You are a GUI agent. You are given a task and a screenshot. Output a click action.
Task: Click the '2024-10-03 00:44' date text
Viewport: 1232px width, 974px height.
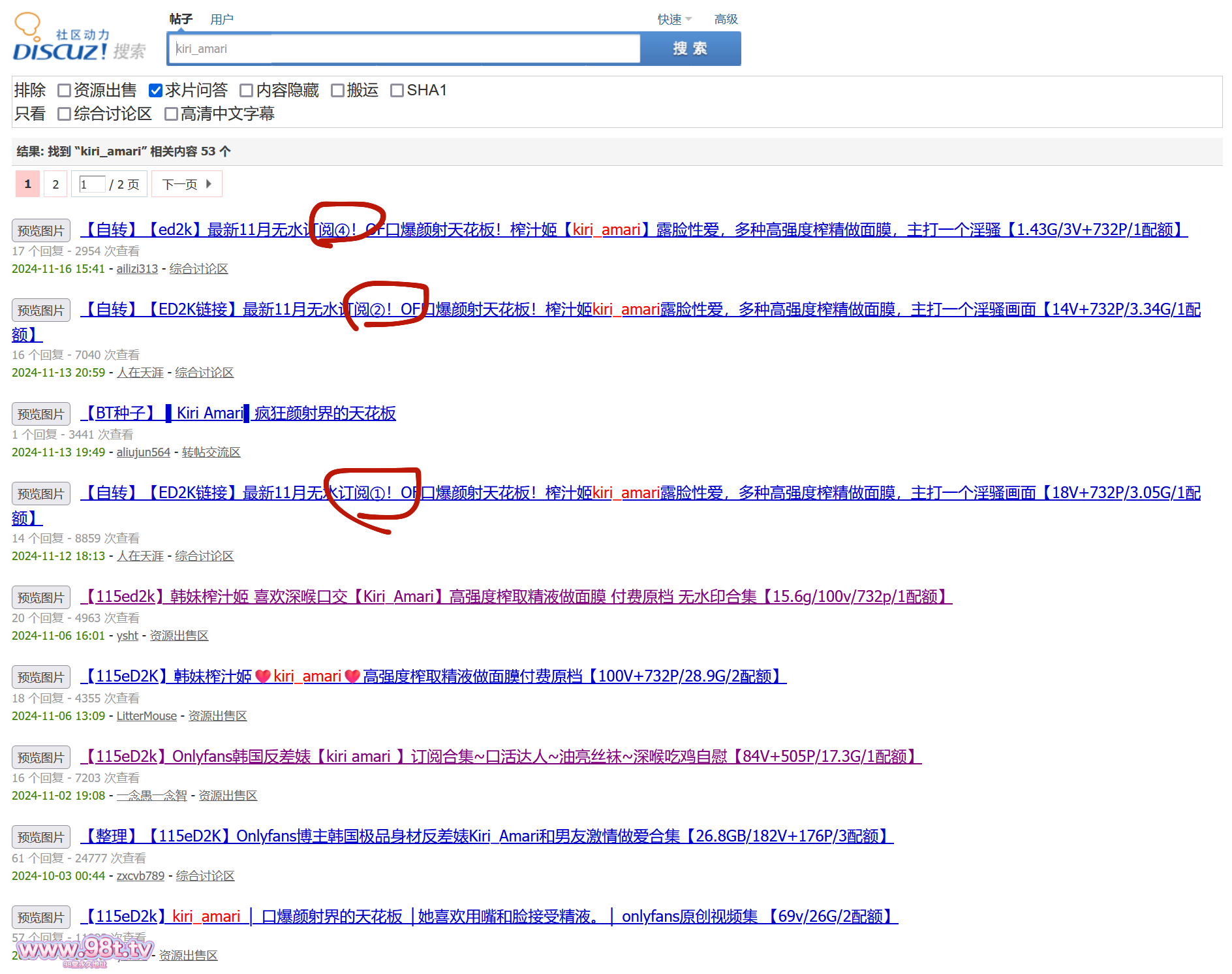[58, 876]
